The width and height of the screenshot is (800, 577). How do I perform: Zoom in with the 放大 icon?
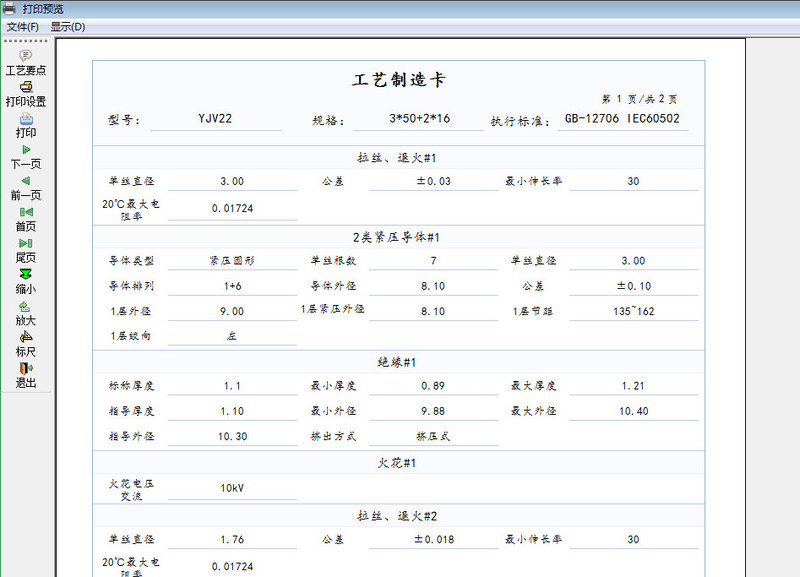(25, 307)
